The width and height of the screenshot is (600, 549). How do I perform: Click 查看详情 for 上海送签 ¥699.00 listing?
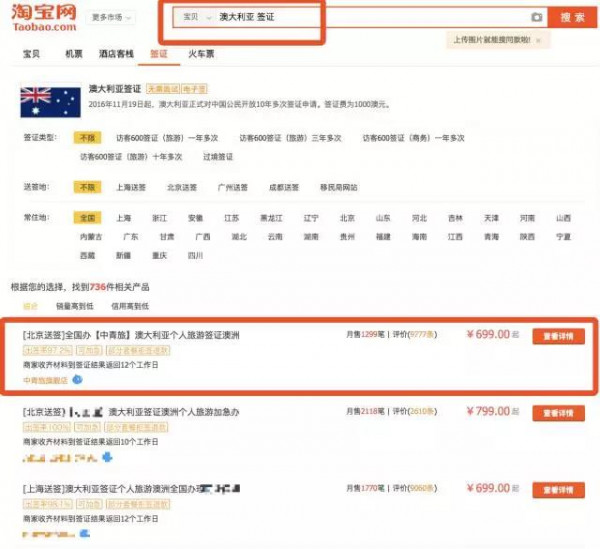558,490
